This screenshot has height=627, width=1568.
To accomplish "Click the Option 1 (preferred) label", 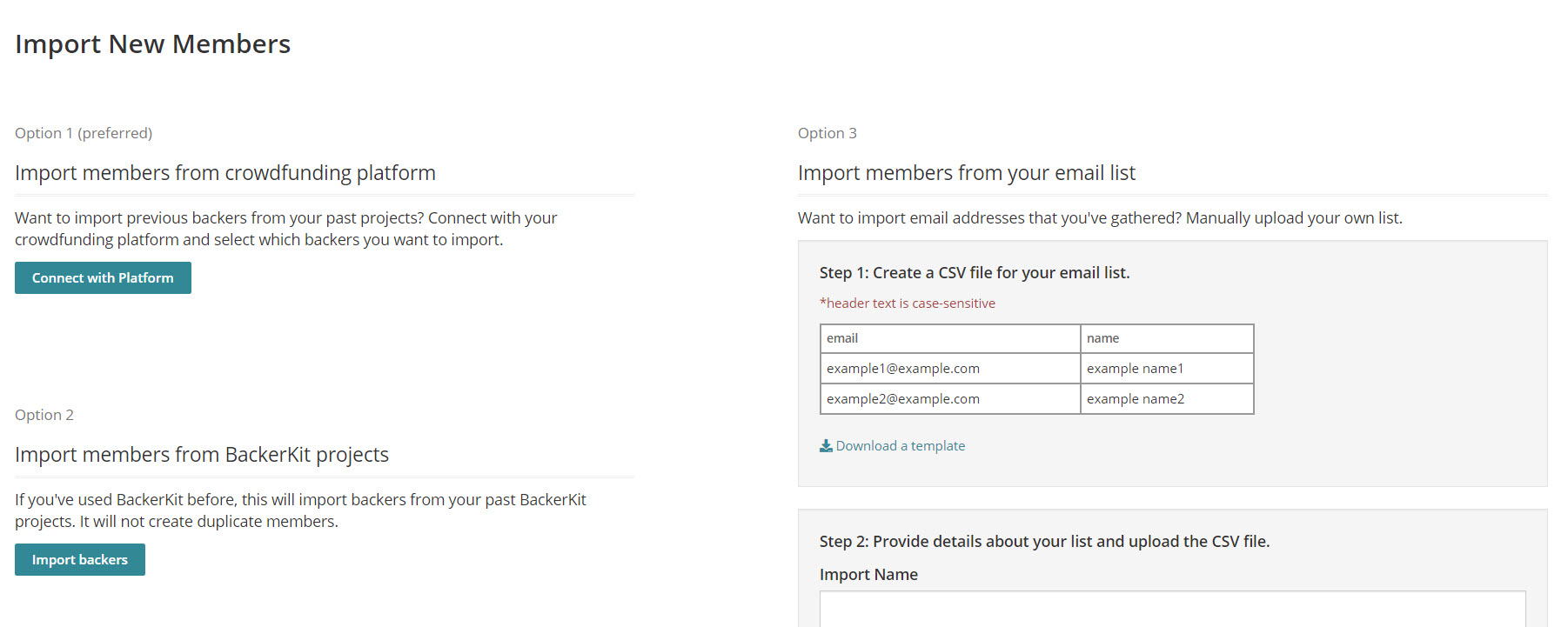I will [x=84, y=133].
